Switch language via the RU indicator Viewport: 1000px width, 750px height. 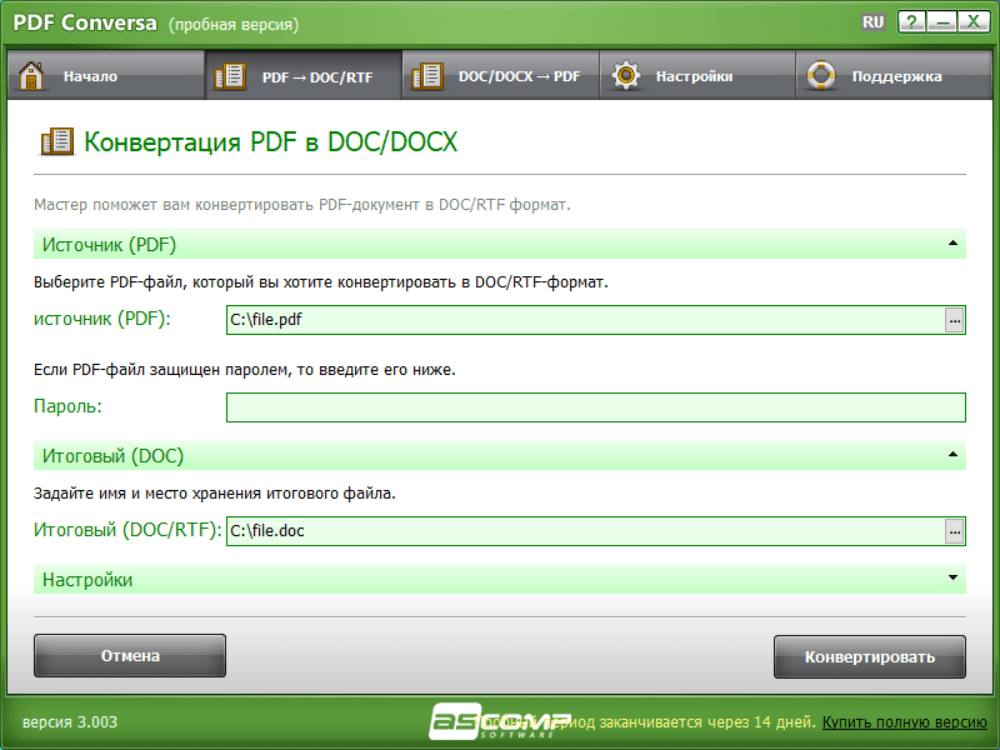(873, 22)
